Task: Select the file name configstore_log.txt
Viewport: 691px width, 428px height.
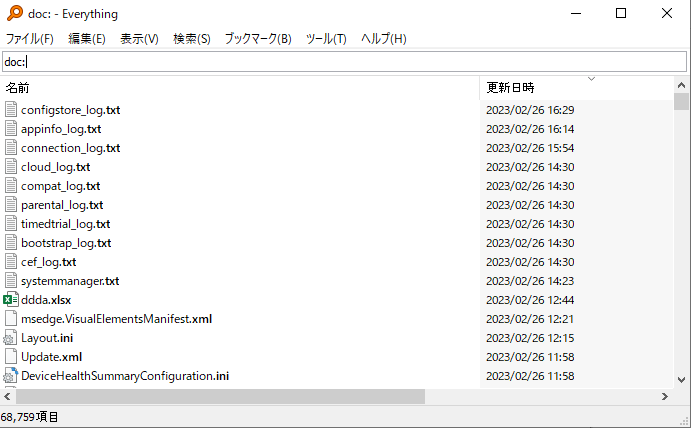Action: (x=71, y=110)
